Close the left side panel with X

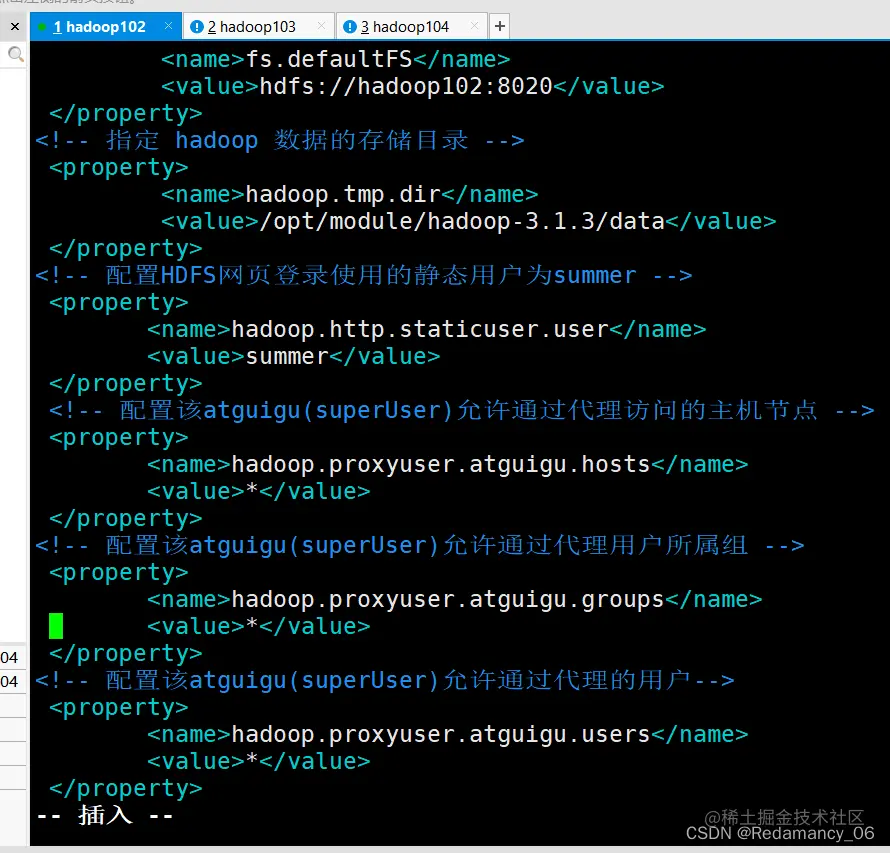point(15,27)
